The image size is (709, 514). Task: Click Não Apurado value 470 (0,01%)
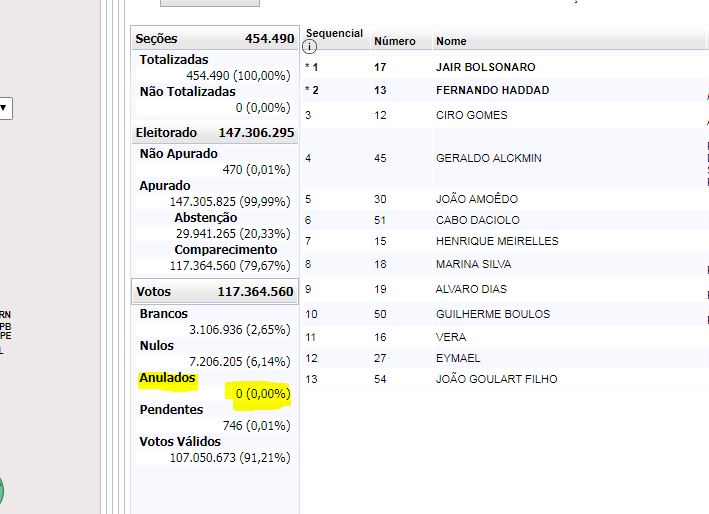coord(256,170)
